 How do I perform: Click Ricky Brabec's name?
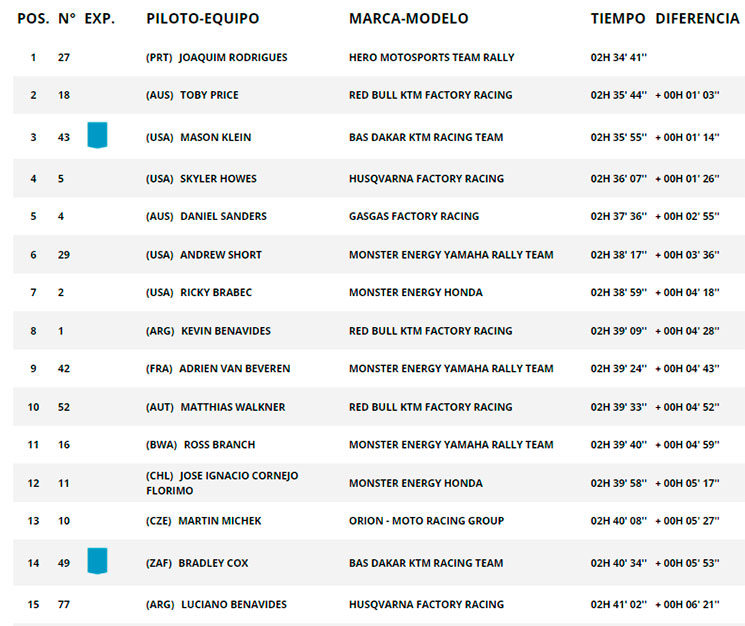coord(216,292)
